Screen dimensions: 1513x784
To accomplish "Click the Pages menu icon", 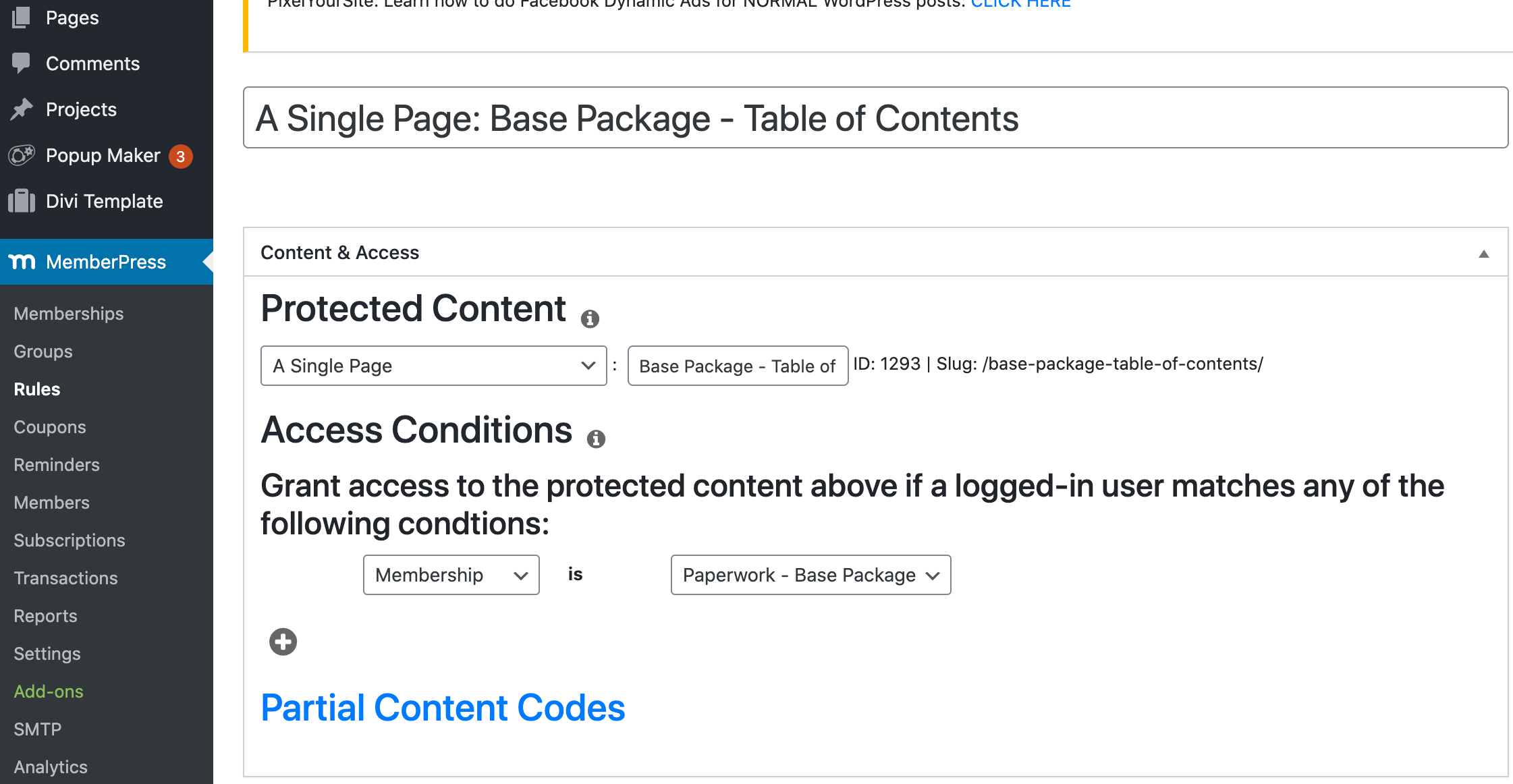I will point(22,18).
